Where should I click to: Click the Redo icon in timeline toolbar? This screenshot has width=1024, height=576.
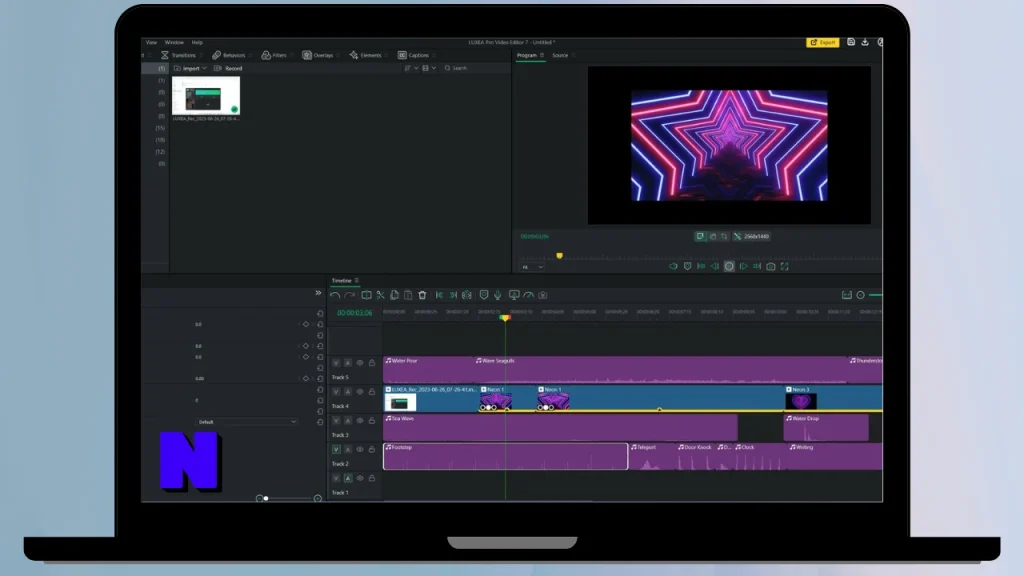(x=350, y=295)
